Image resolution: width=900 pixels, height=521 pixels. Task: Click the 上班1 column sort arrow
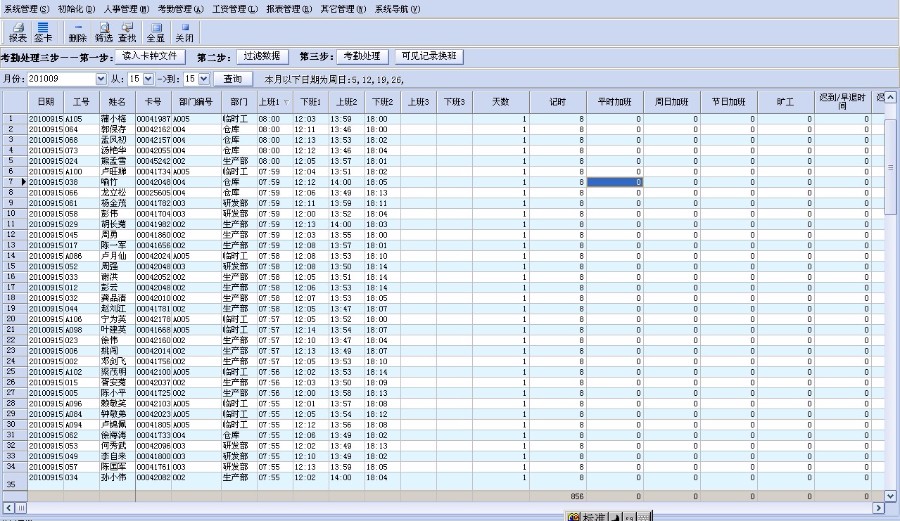286,102
